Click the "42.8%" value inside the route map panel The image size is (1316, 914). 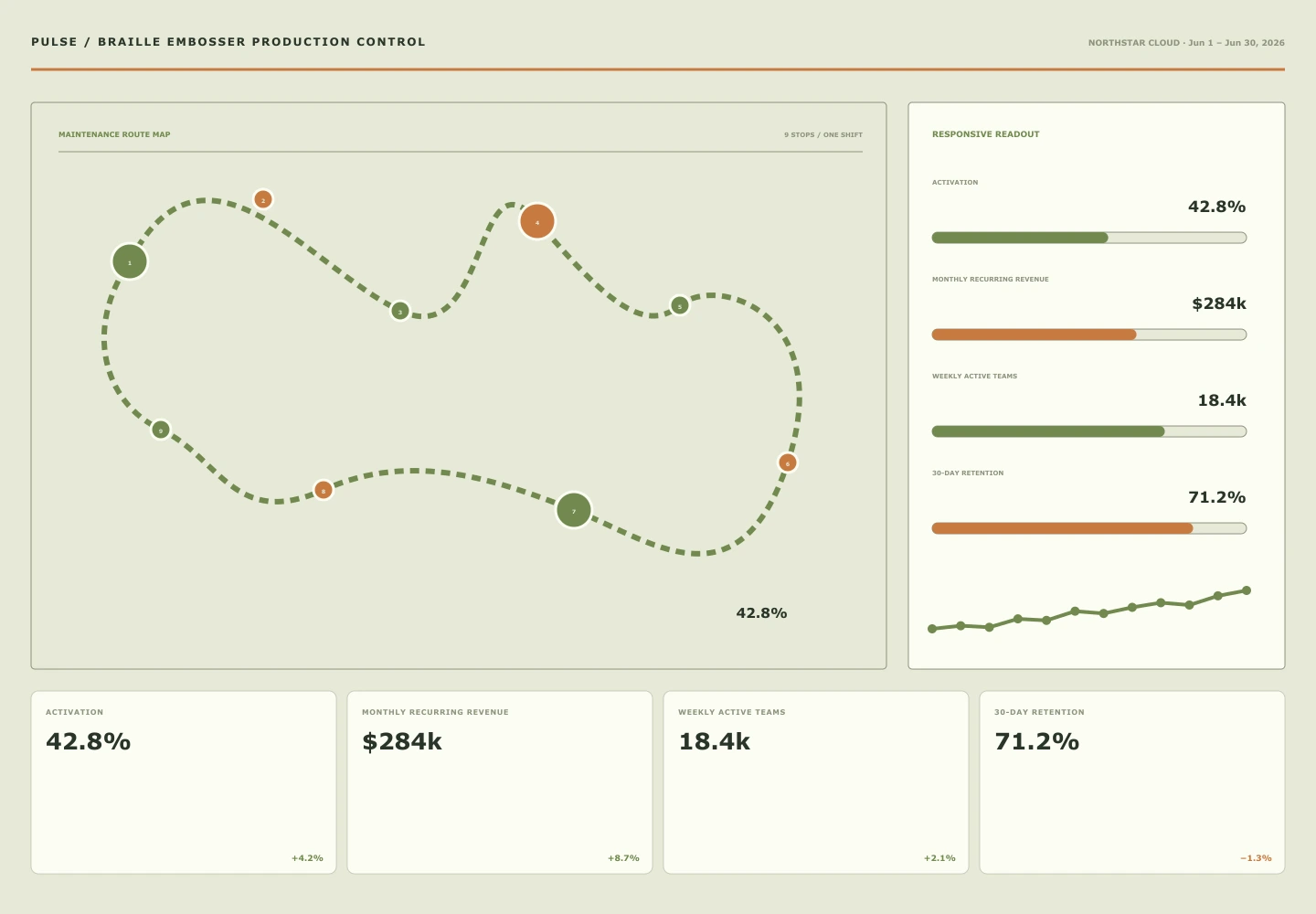761,613
